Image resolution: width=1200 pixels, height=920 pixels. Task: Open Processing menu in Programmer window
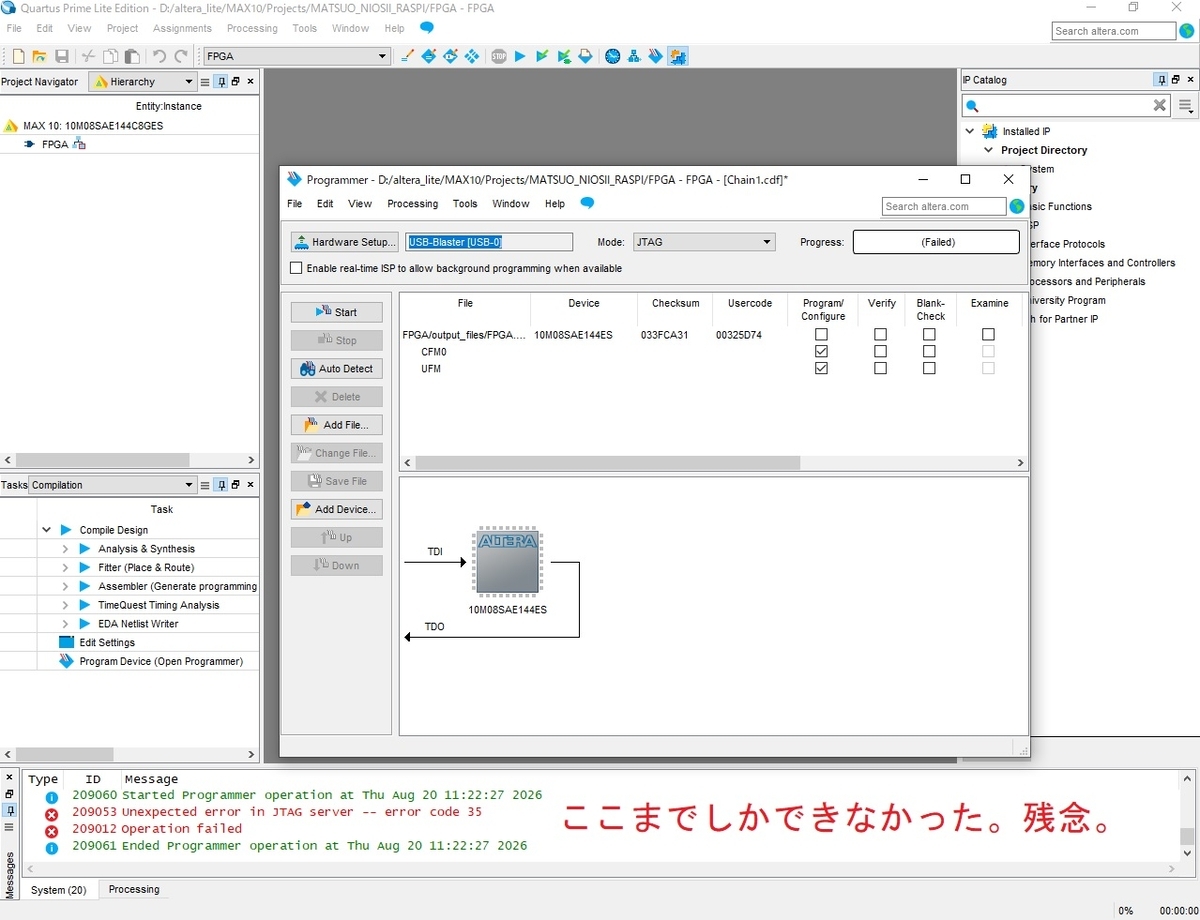tap(413, 204)
